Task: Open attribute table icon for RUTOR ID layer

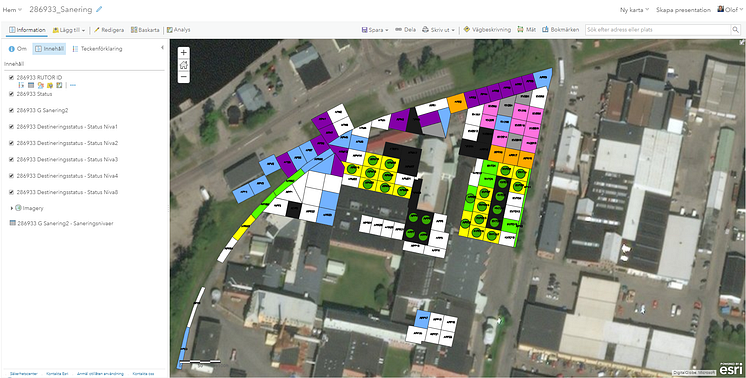Action: pos(31,85)
